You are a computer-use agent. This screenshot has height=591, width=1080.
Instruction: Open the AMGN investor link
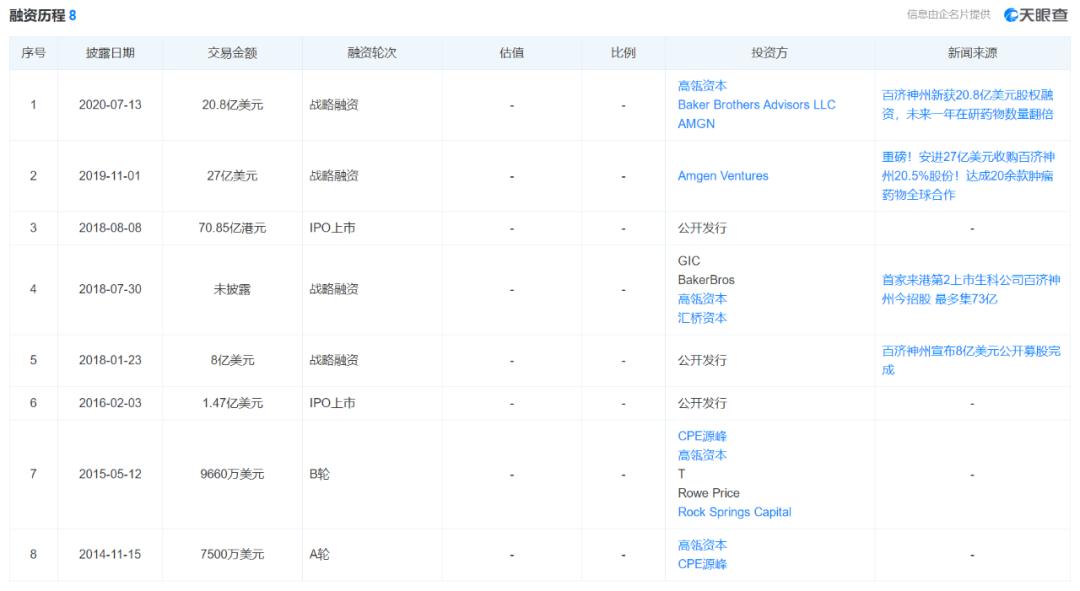click(x=696, y=124)
